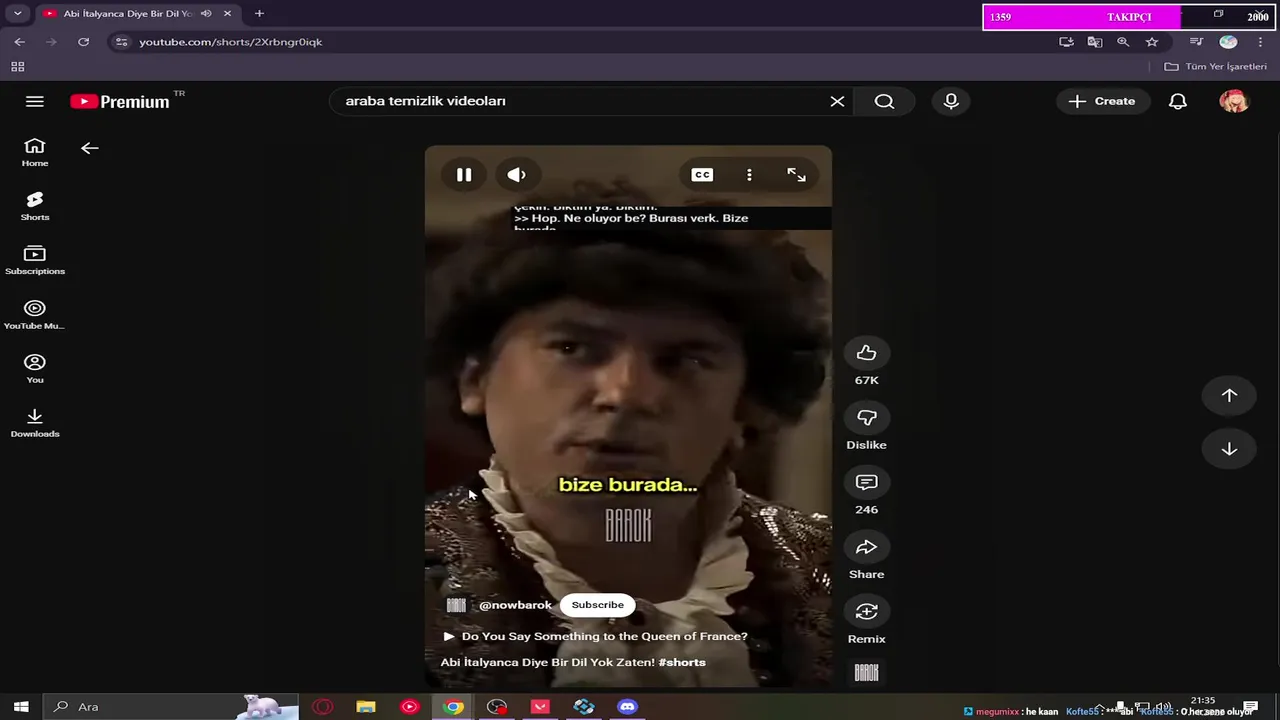The height and width of the screenshot is (720, 1280).
Task: Click the Create button
Action: pos(1102,101)
